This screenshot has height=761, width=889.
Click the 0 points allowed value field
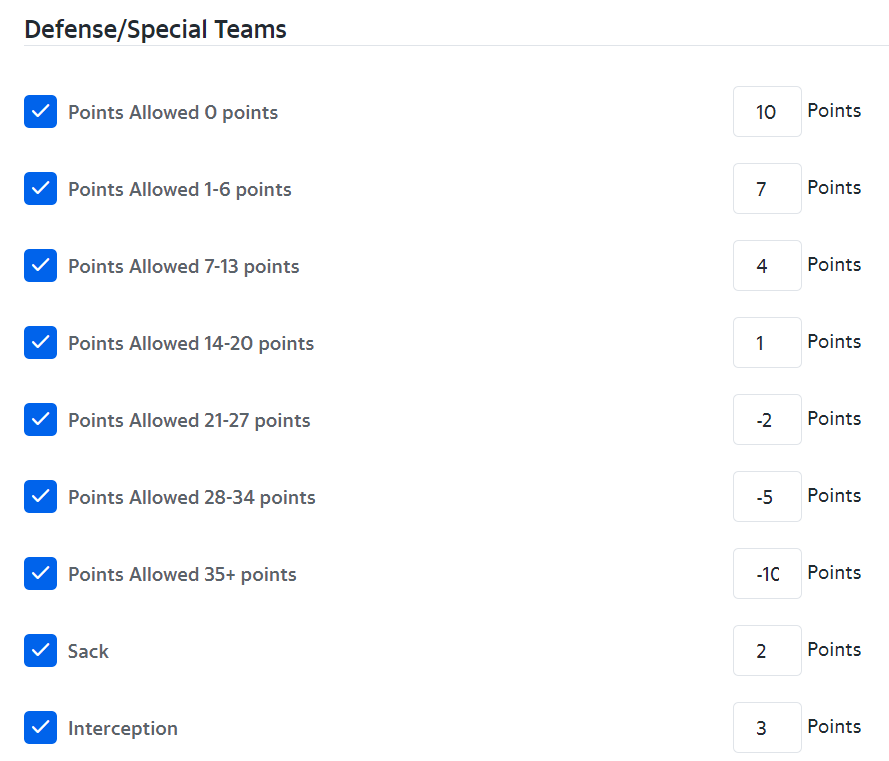766,112
